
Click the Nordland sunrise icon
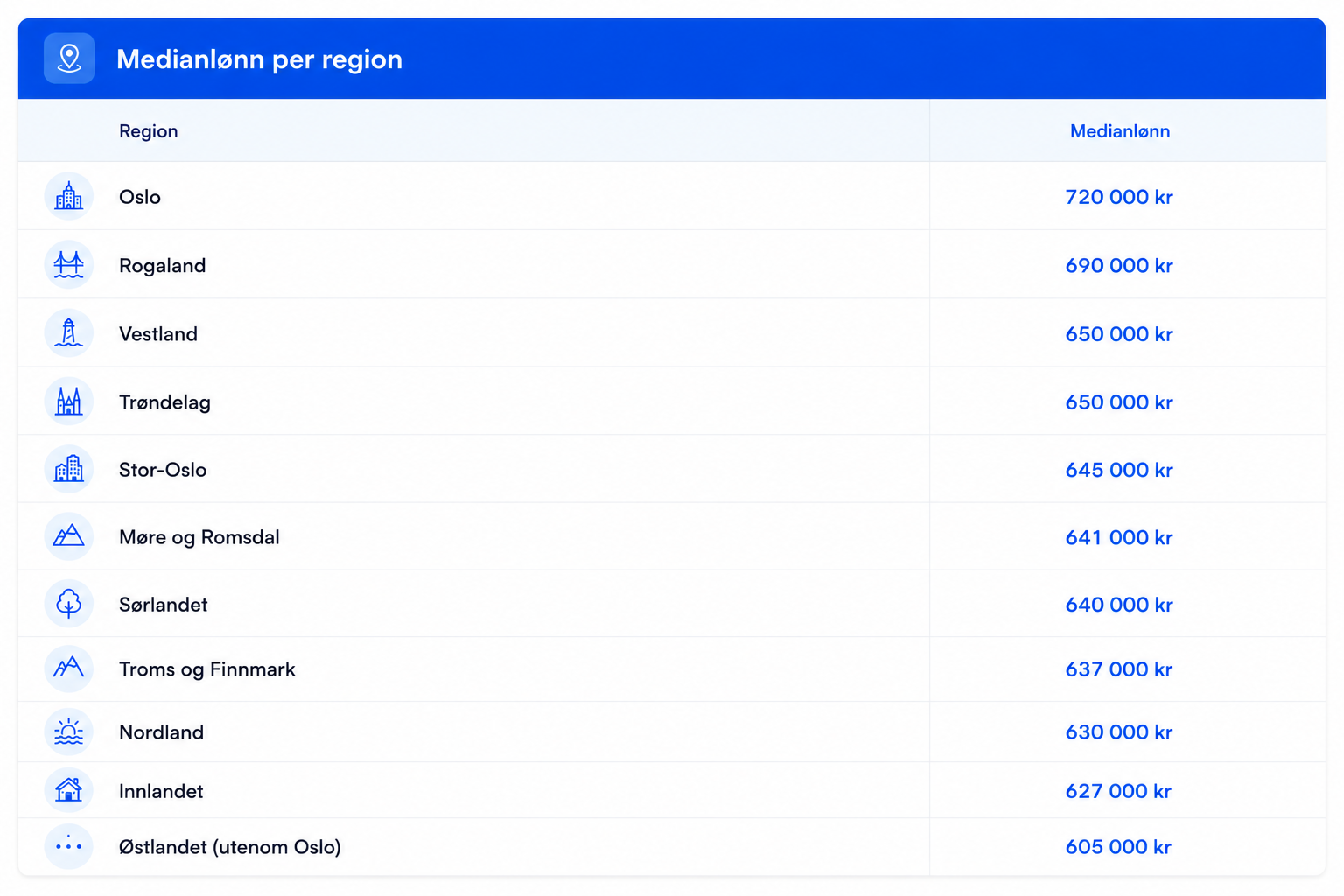(x=69, y=731)
